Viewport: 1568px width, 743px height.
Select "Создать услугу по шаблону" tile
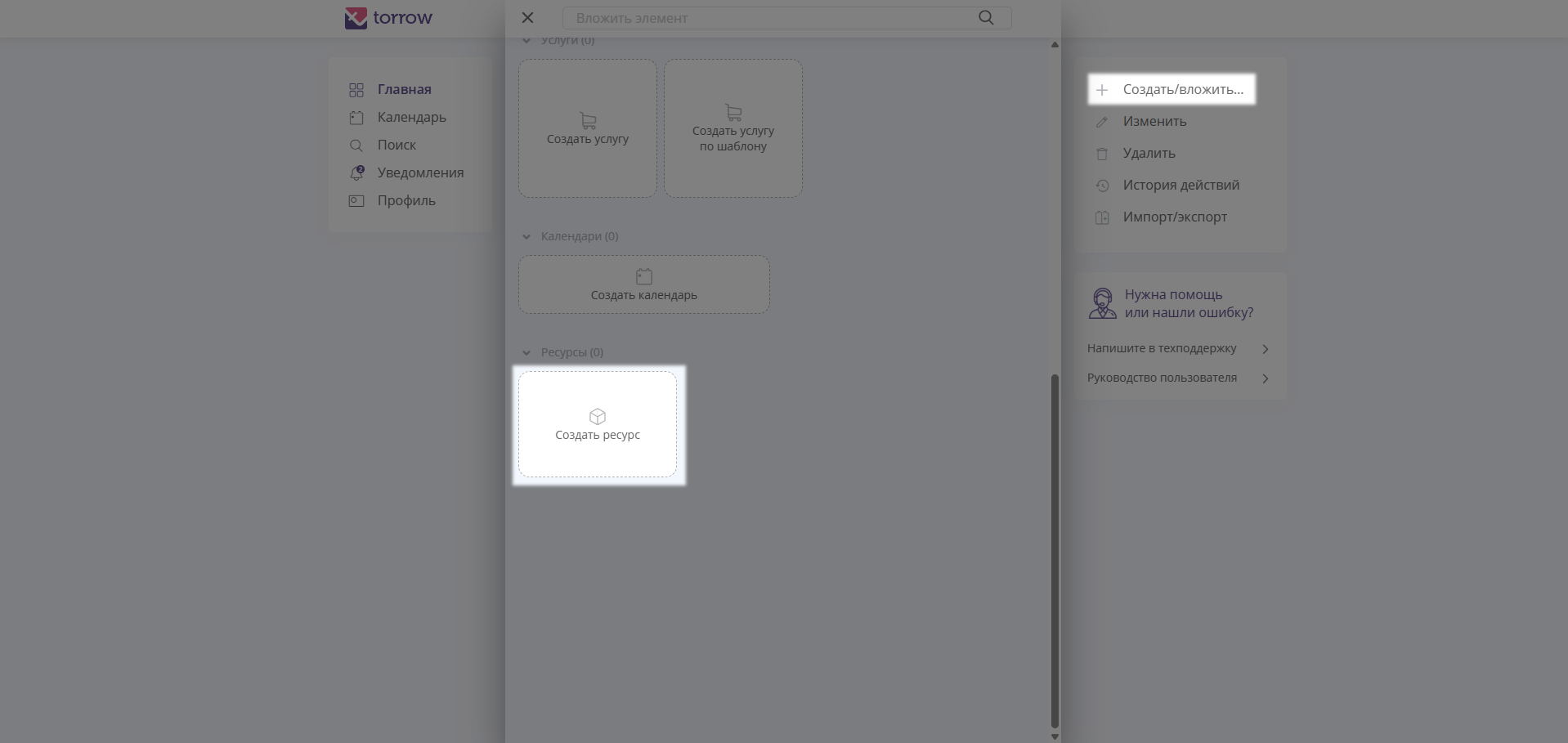click(732, 128)
